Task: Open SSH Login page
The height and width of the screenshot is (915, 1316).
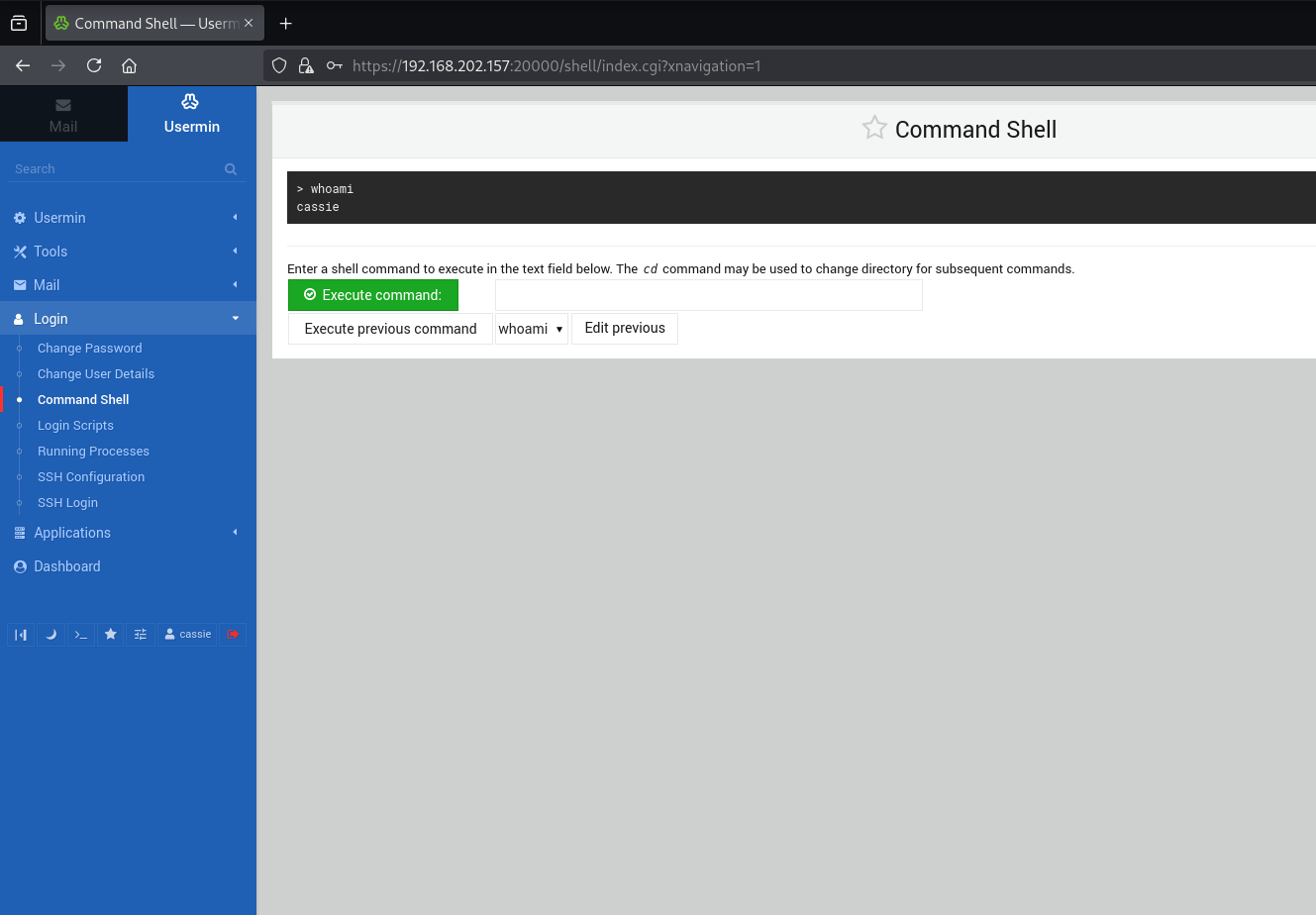Action: pos(67,503)
